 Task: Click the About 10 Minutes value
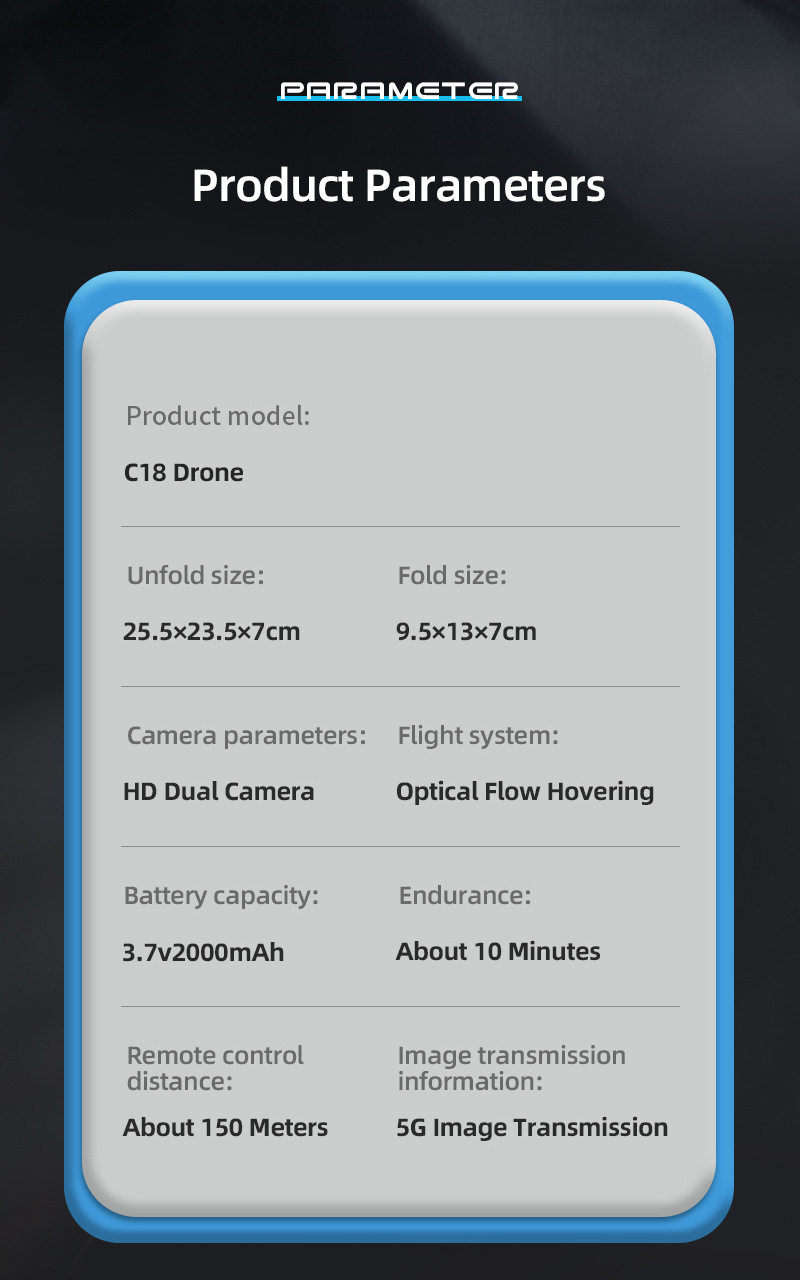point(498,951)
